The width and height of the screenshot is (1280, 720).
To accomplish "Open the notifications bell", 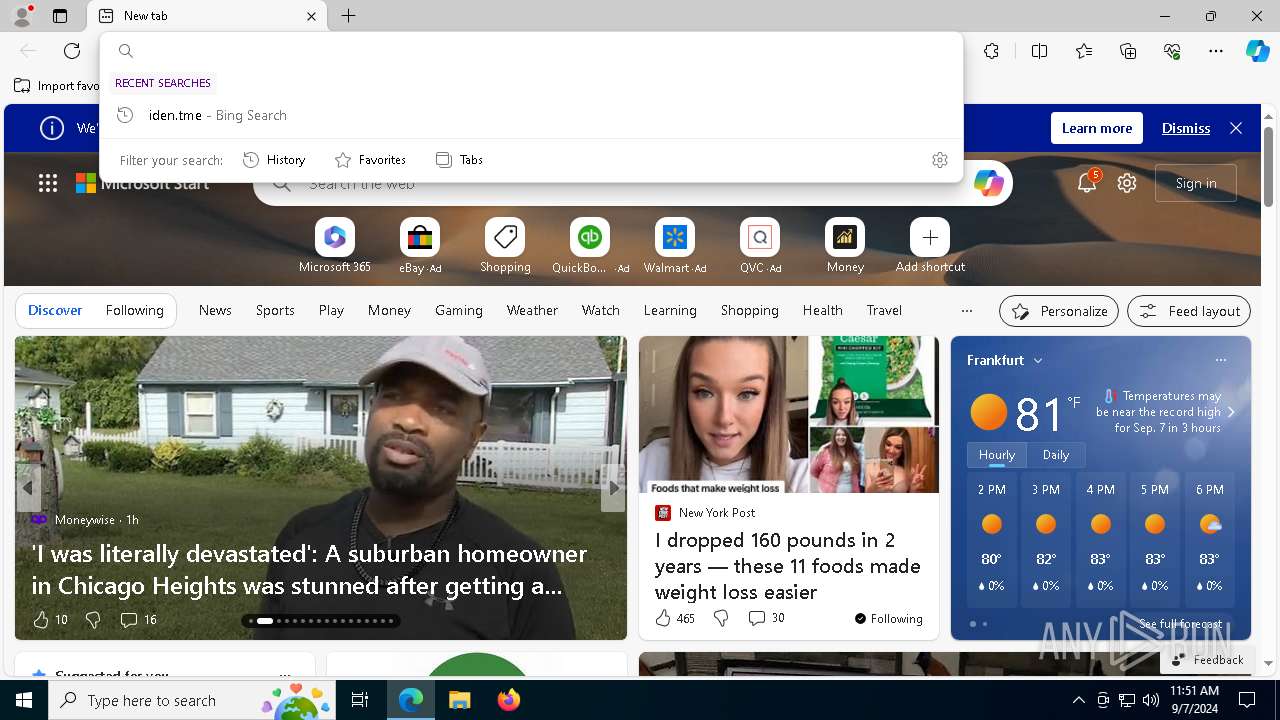I will (x=1087, y=183).
